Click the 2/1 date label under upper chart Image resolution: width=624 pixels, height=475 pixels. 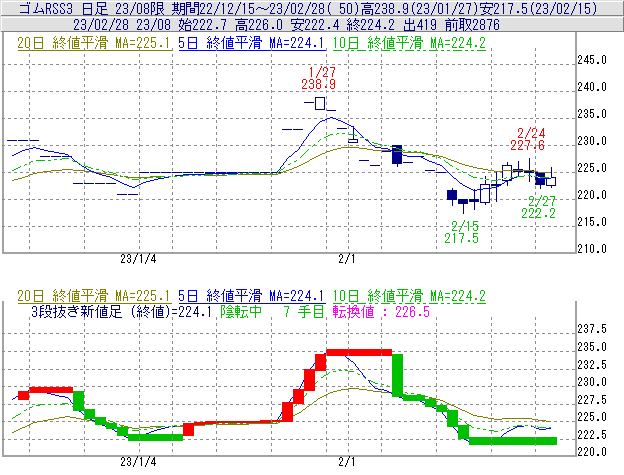347,259
